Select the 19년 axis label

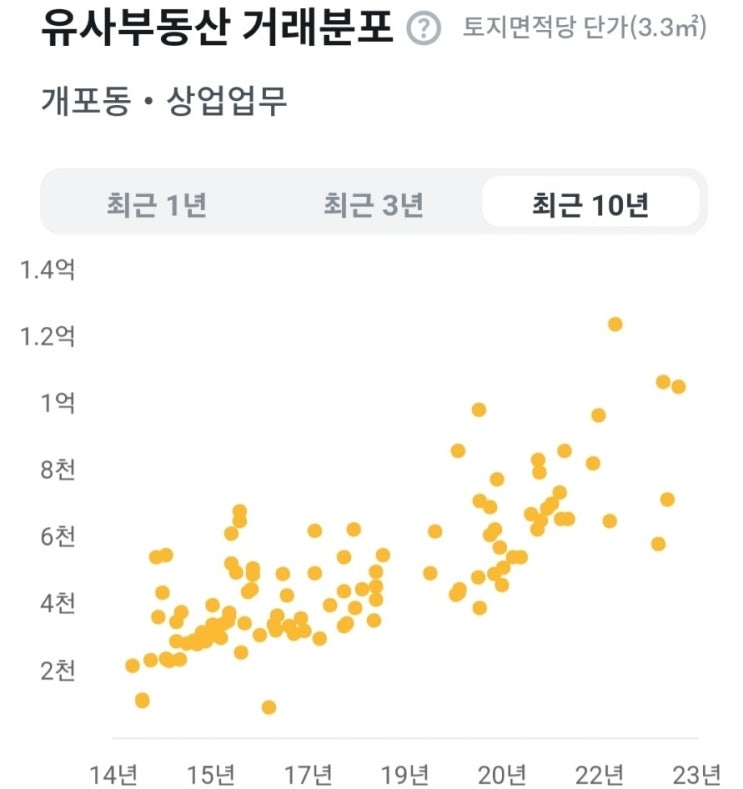point(405,773)
